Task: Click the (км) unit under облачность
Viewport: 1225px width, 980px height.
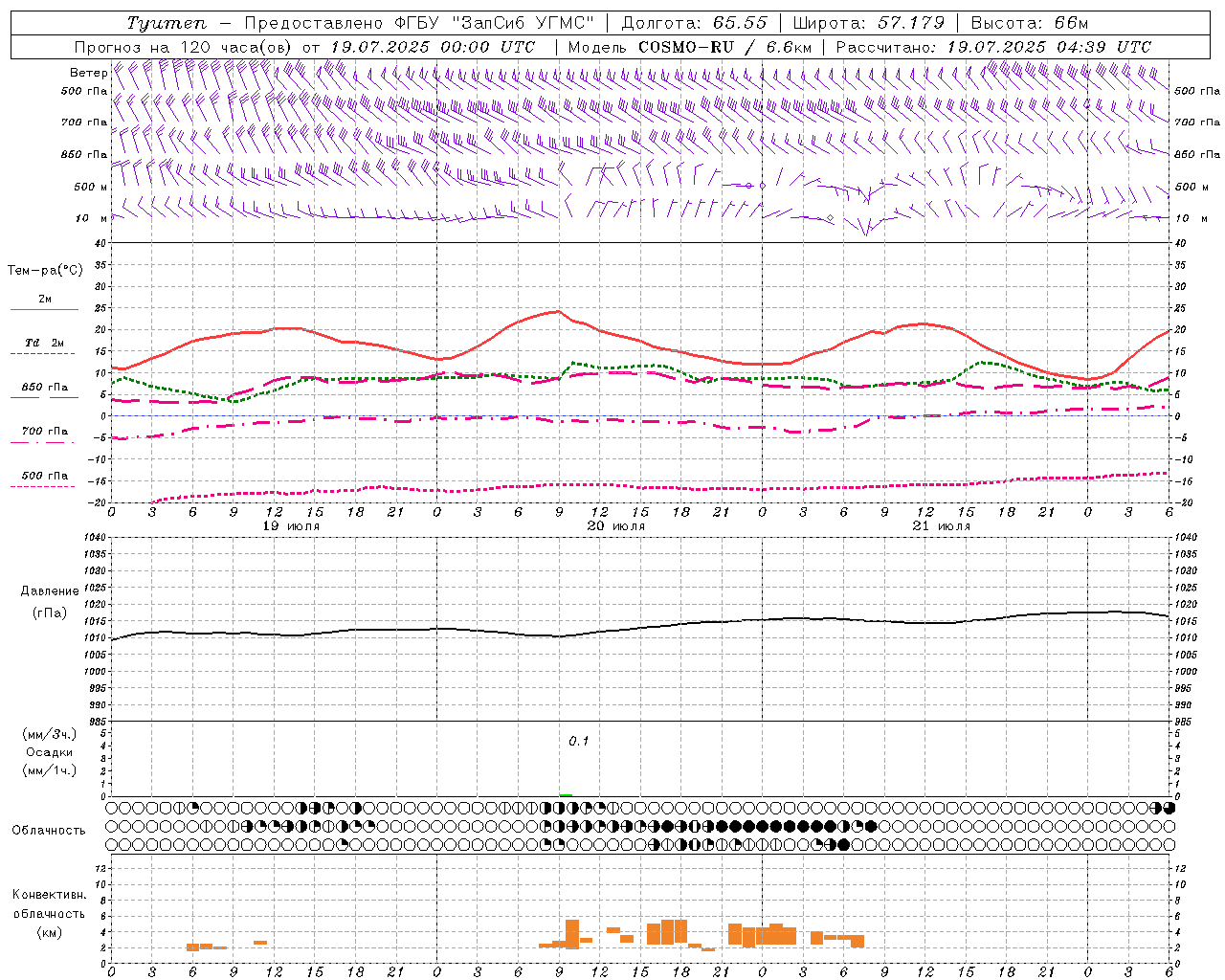Action: point(49,932)
